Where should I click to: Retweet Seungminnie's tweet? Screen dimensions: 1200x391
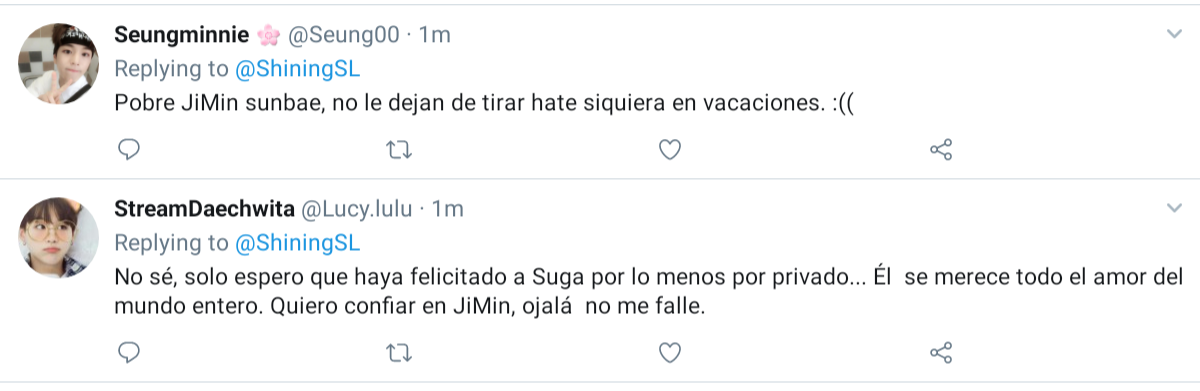coord(399,150)
